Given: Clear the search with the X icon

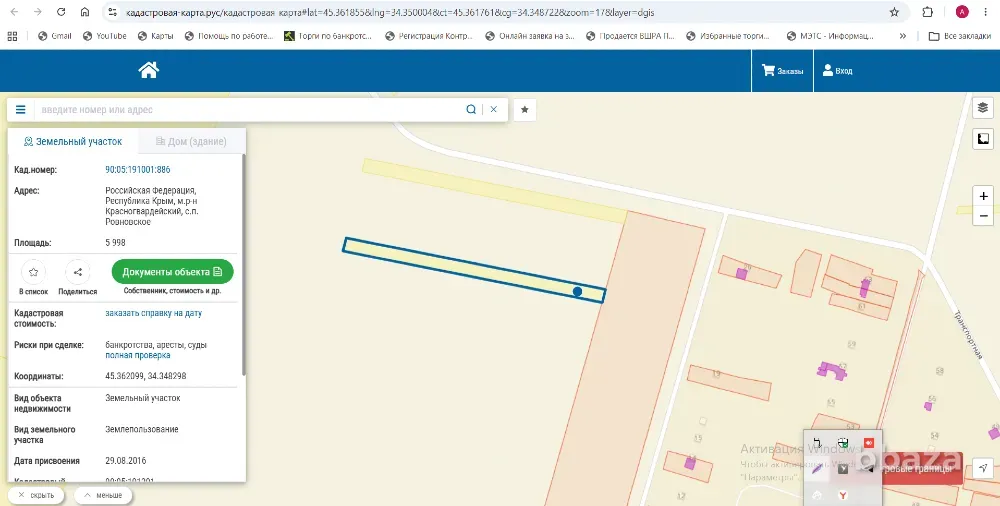Looking at the screenshot, I should [494, 110].
